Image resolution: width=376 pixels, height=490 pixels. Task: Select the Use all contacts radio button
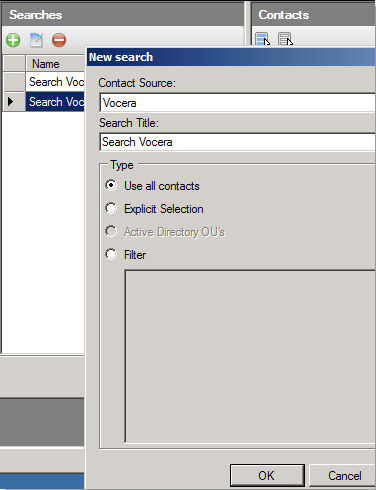111,185
